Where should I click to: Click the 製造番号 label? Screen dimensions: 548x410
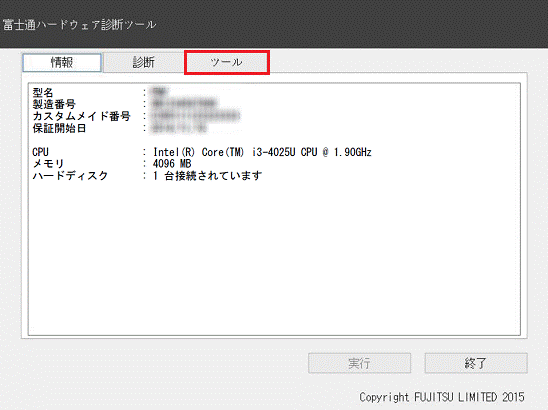click(x=54, y=104)
